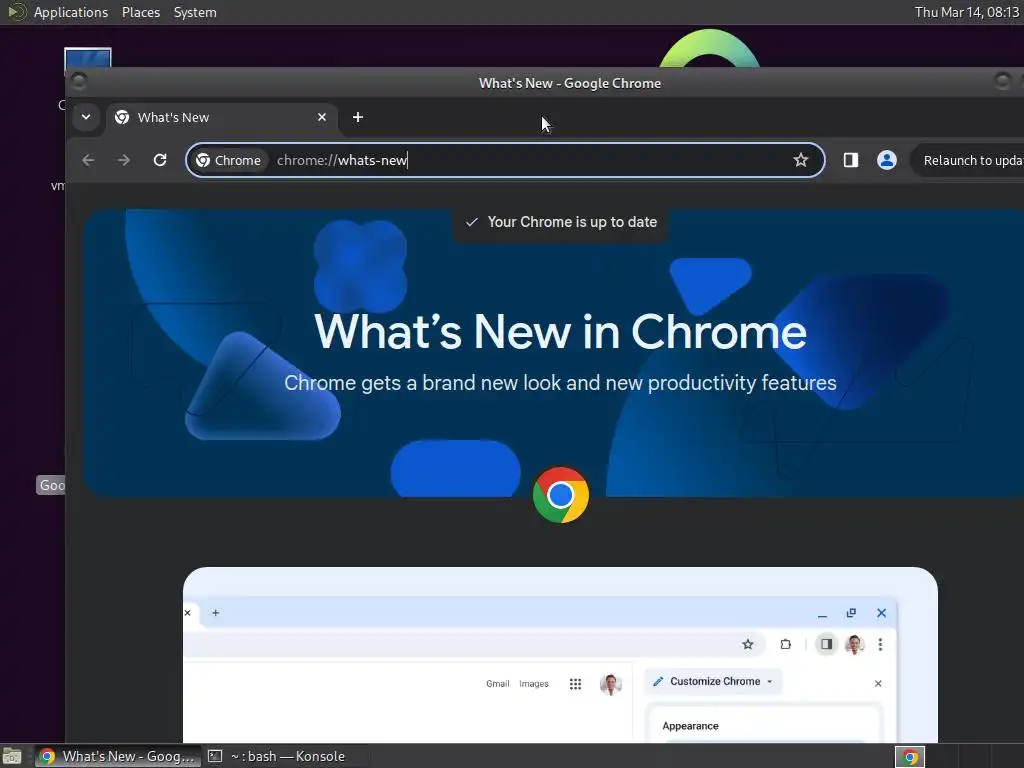Click the side panel icon in preview
The image size is (1024, 768).
coord(826,645)
